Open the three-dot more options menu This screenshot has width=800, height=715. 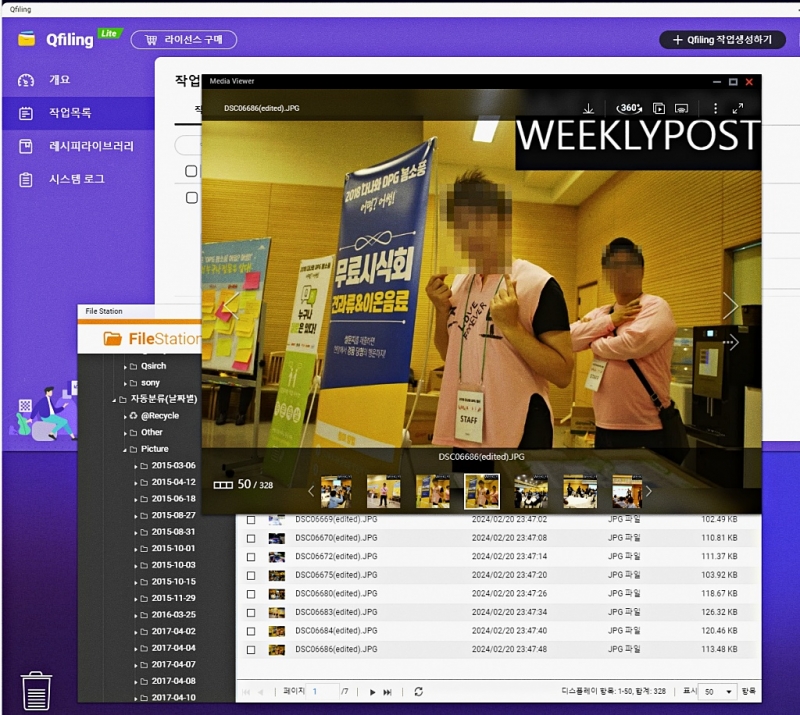(715, 108)
